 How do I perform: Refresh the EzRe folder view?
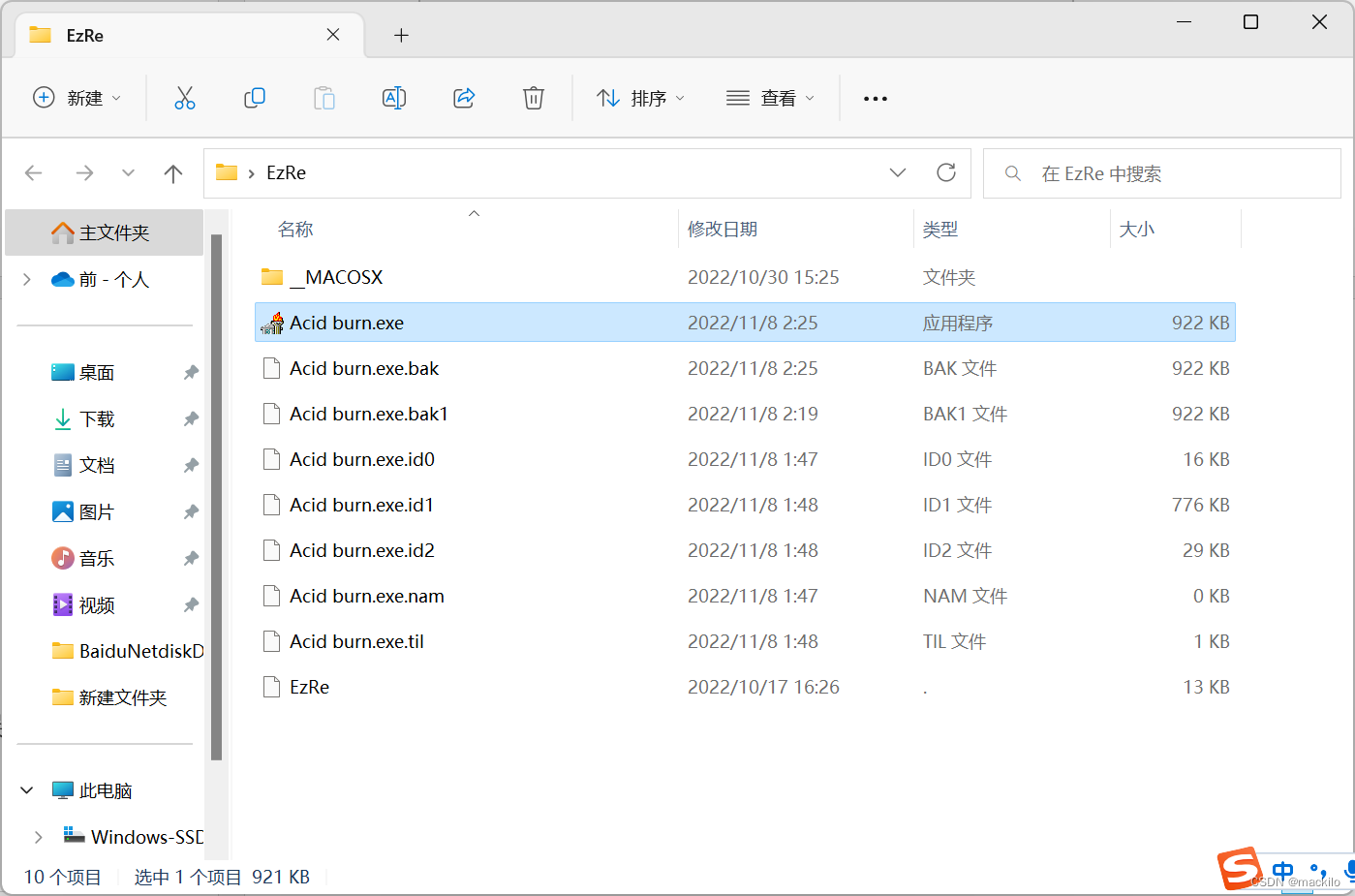[x=946, y=172]
